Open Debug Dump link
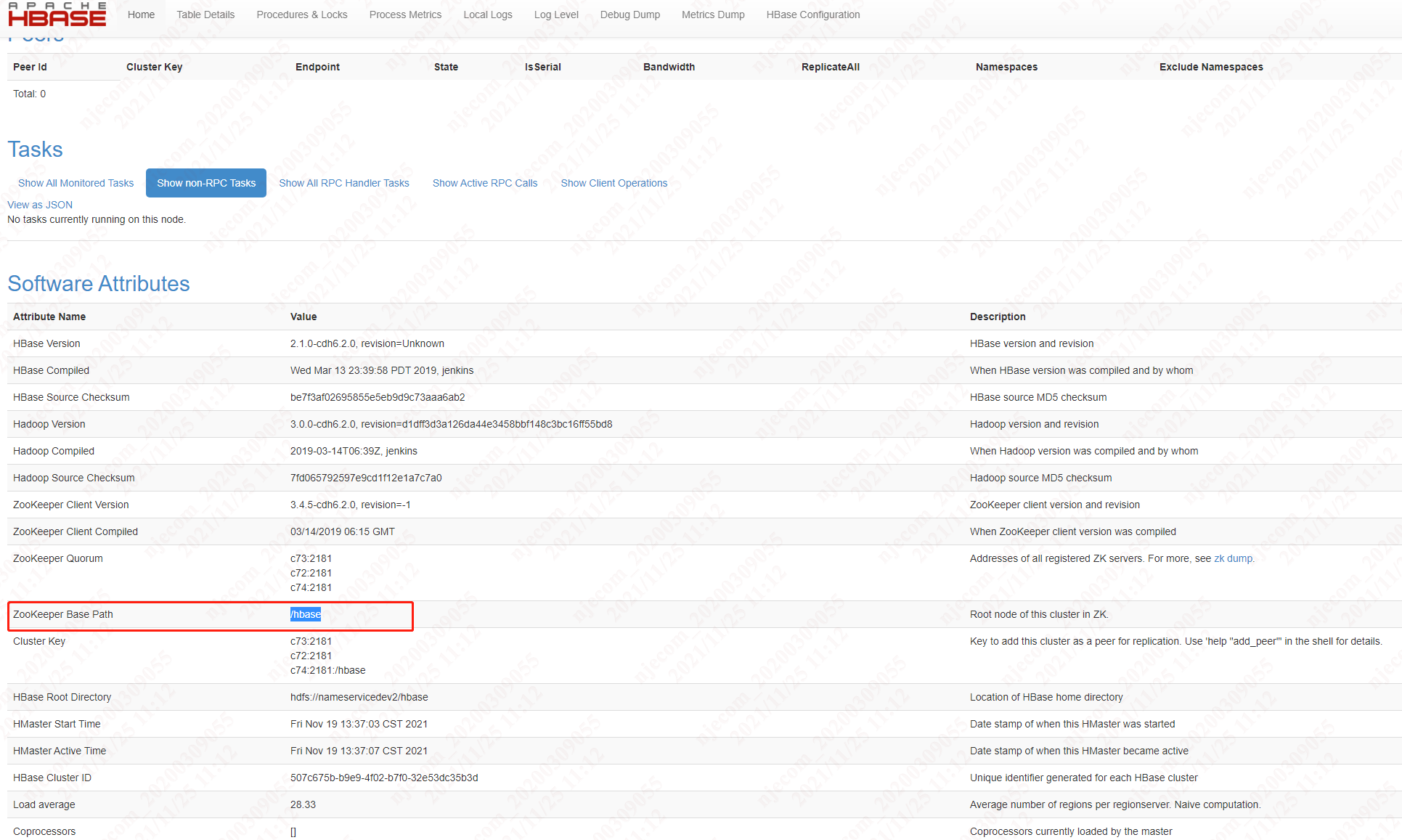Viewport: 1402px width, 840px height. pyautogui.click(x=629, y=15)
